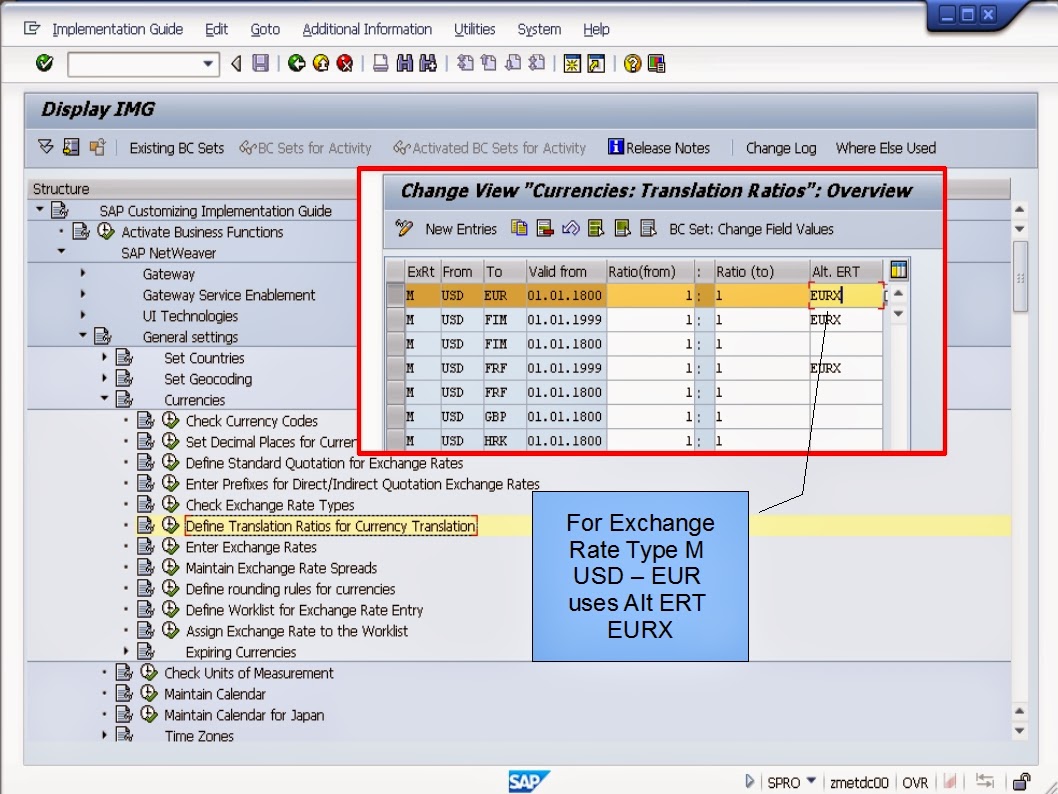Click the Undo icon in the overview toolbar
Viewport: 1058px width, 794px height.
pos(570,229)
